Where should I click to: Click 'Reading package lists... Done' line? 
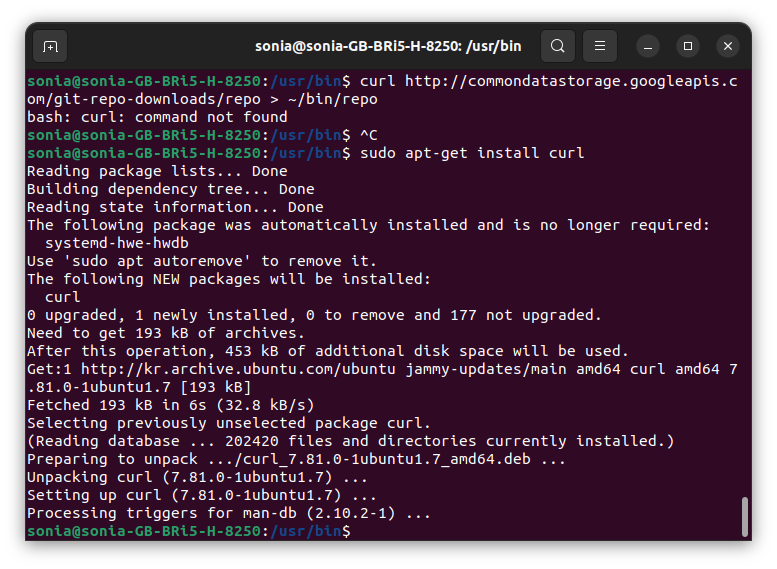157,171
